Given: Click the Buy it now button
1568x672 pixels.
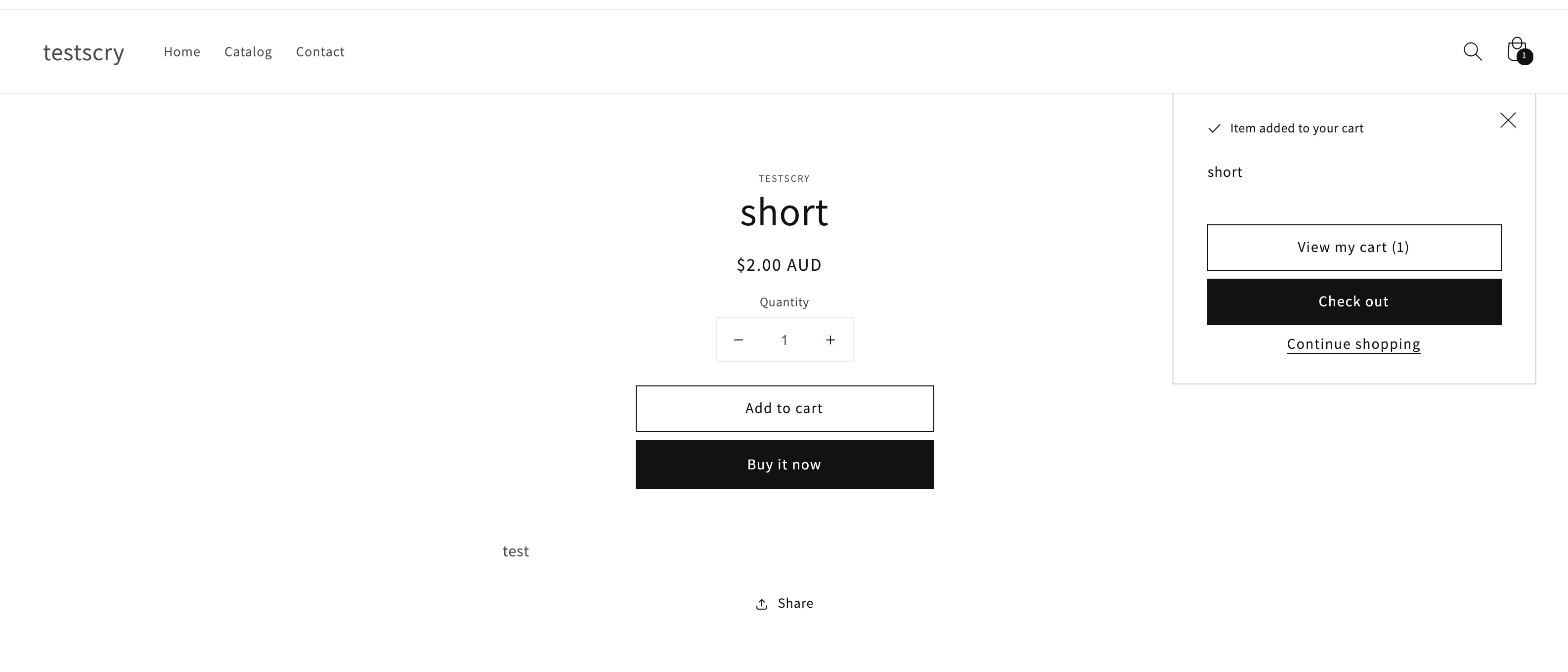Looking at the screenshot, I should 784,464.
